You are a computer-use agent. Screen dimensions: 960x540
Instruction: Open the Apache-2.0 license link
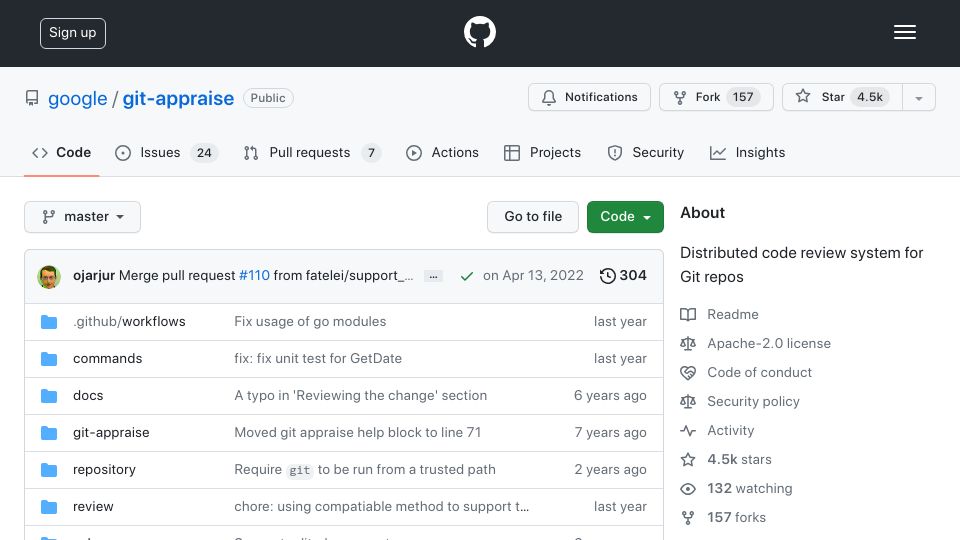[769, 343]
